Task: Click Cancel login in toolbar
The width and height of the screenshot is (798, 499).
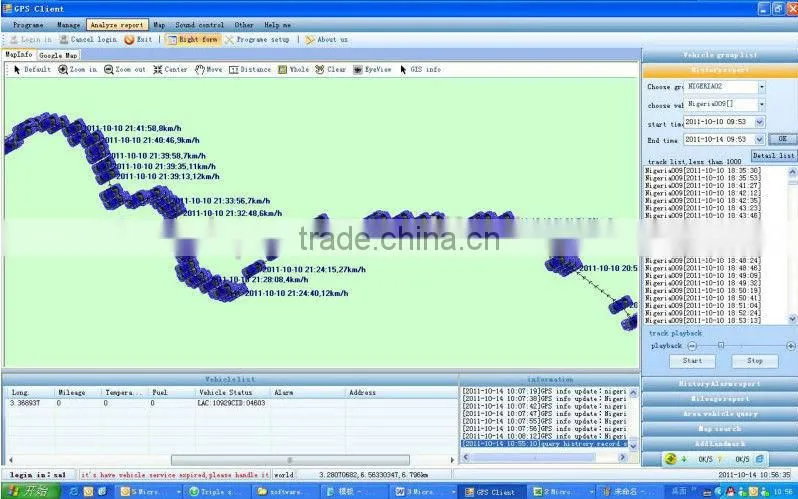Action: (88, 39)
